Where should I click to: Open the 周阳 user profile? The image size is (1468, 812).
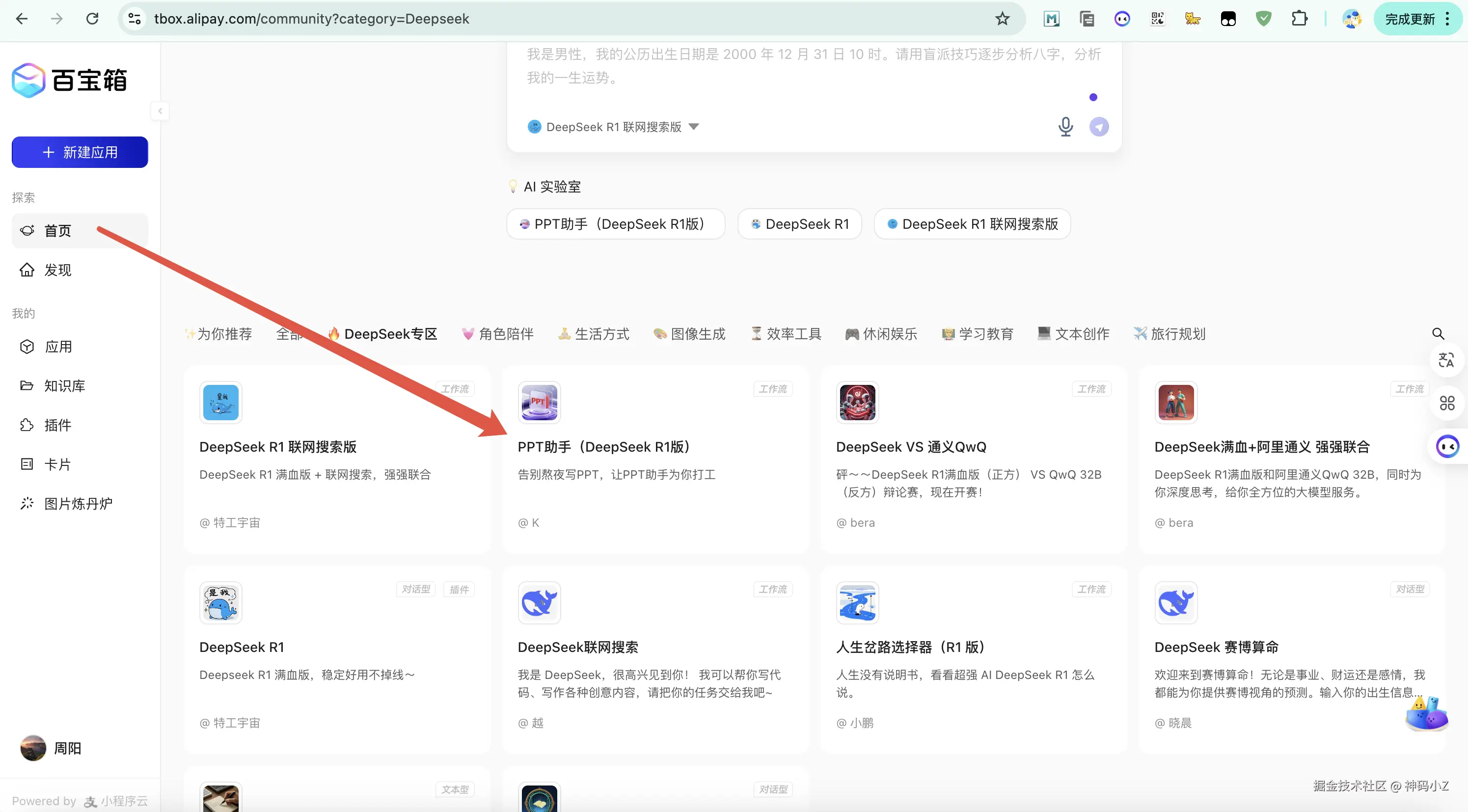pos(67,748)
